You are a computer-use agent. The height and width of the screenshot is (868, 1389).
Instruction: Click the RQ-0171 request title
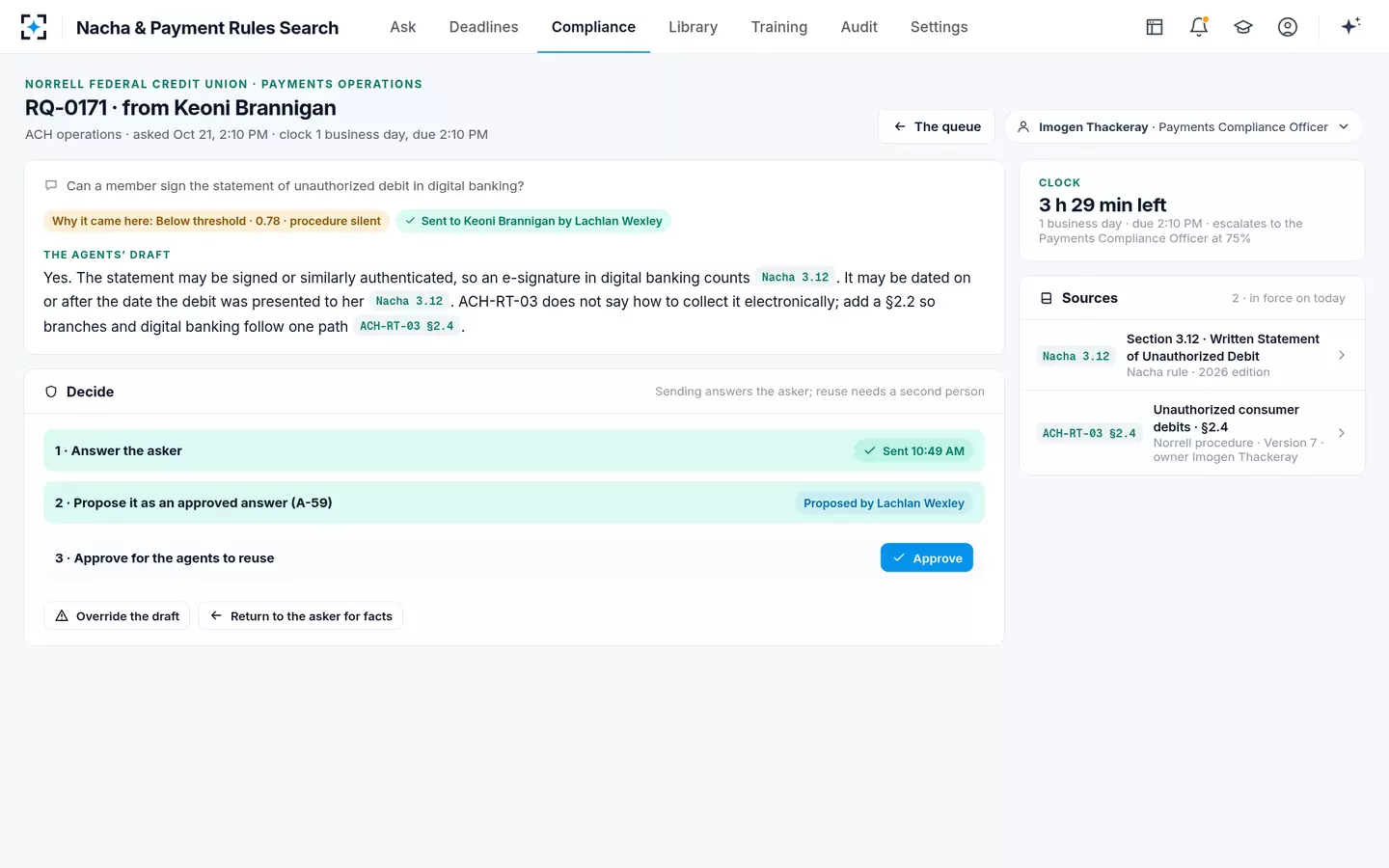180,108
